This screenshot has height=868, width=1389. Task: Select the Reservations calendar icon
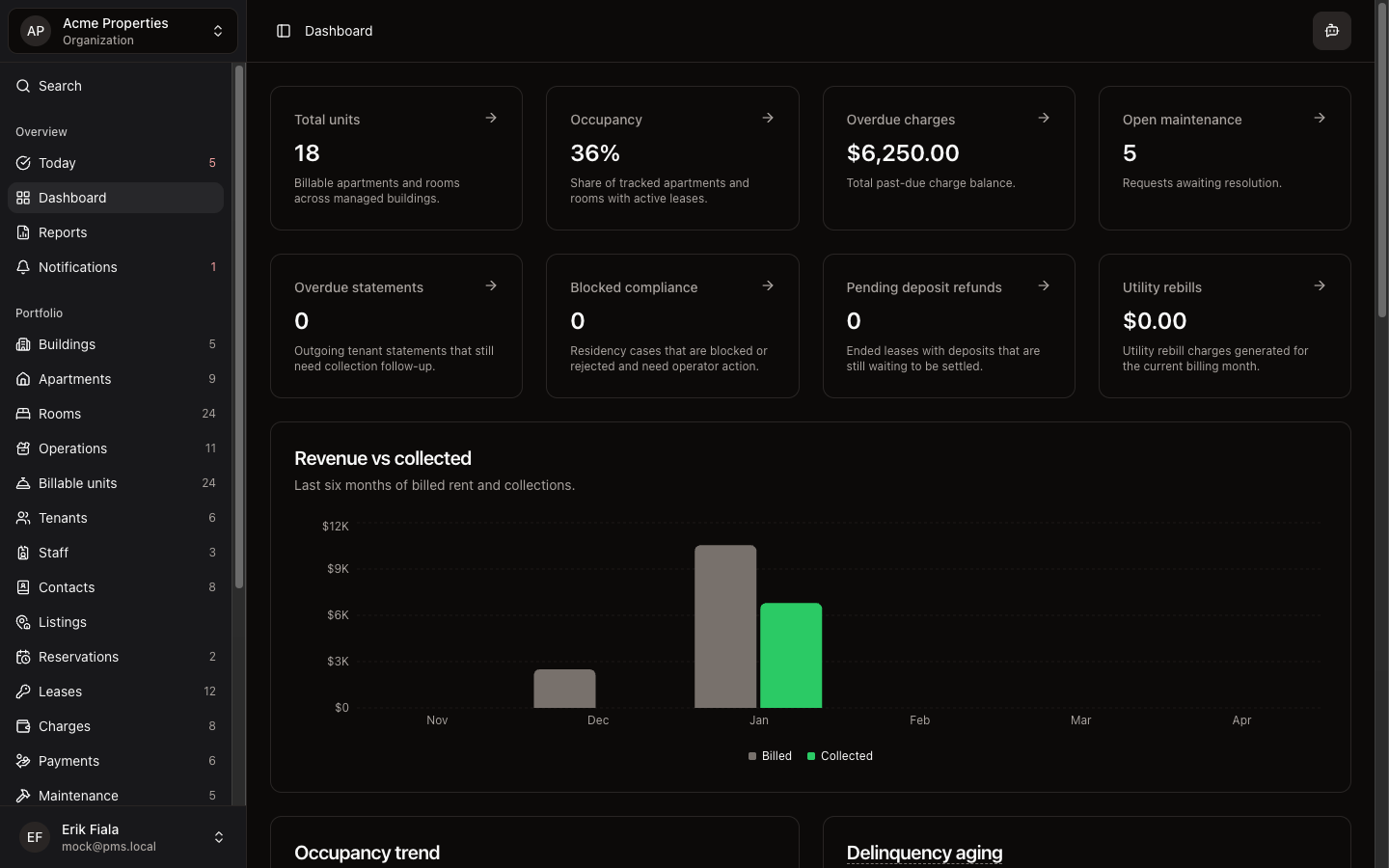click(x=22, y=657)
